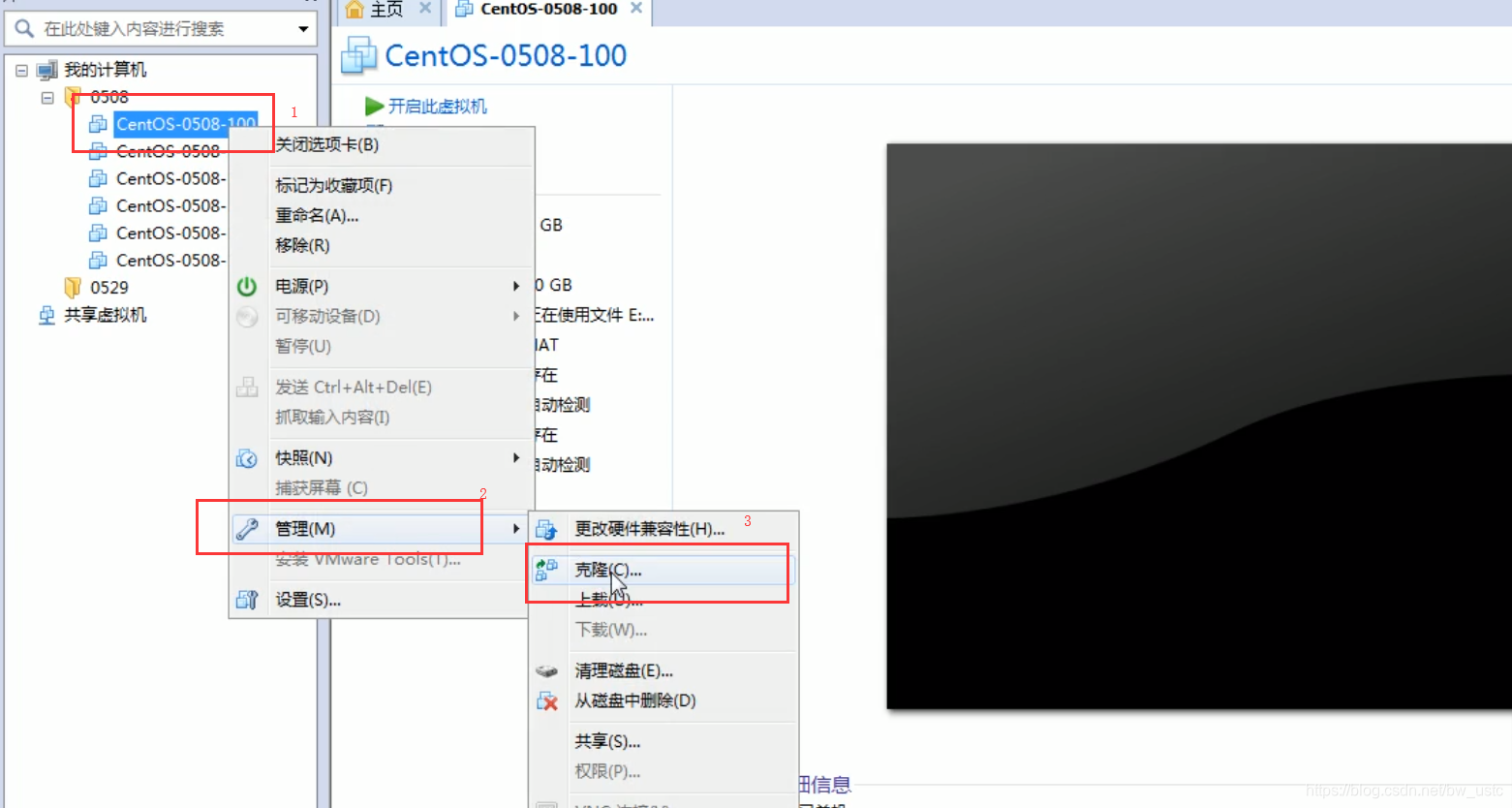The height and width of the screenshot is (808, 1512).
Task: Click the large VM icon beside CentOS-0508-100 title
Action: tap(359, 55)
